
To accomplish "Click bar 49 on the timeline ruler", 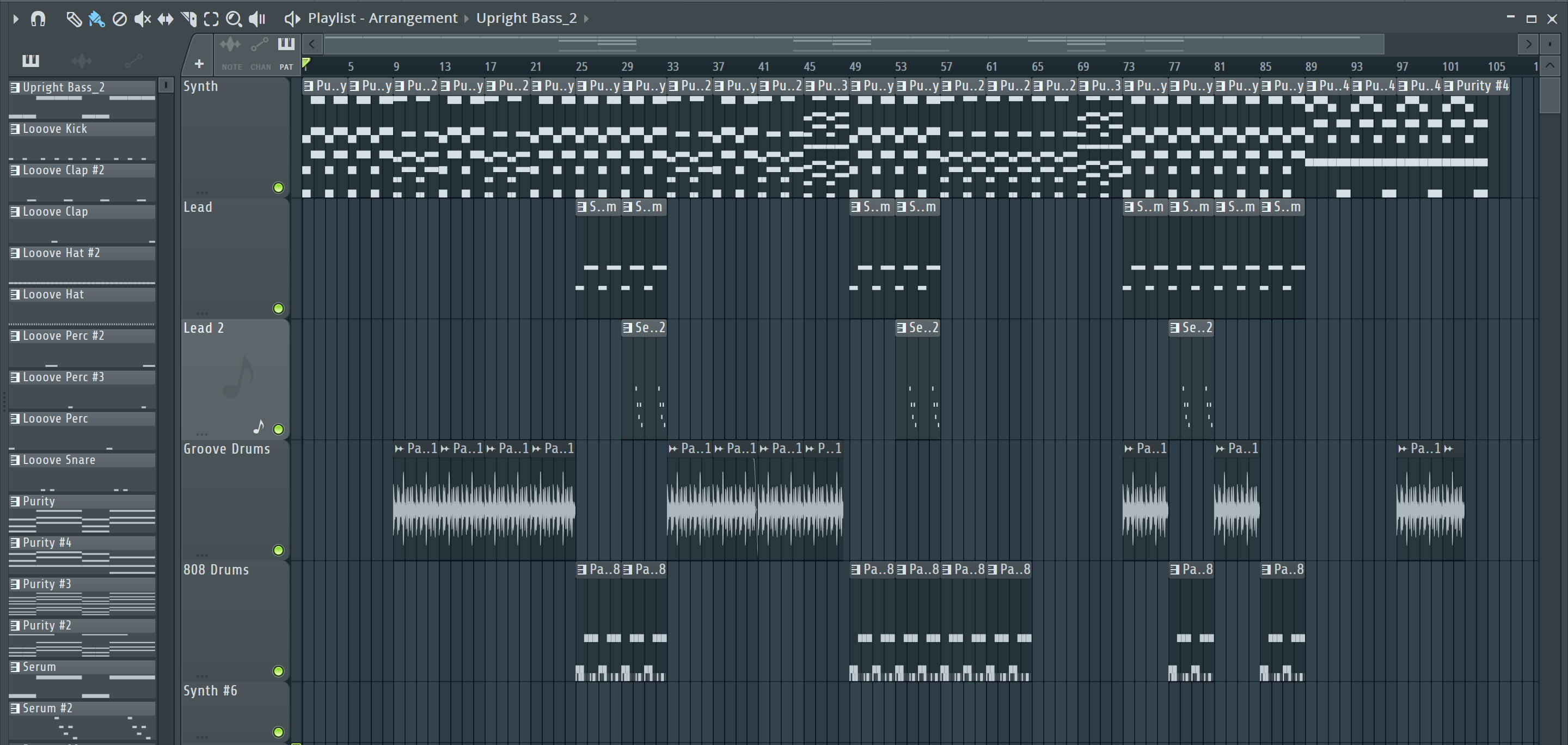I will point(855,66).
